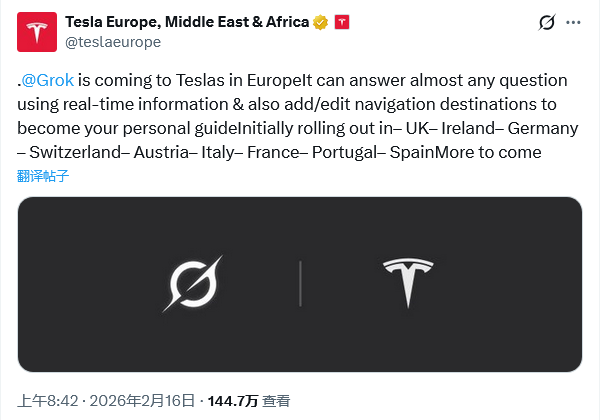600x420 pixels.
Task: Click the red Tesla affiliate badge
Action: (x=341, y=22)
